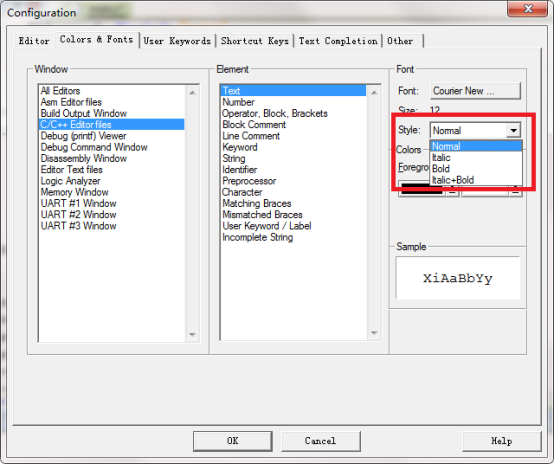
Task: Open the User Keywords tab
Action: (x=177, y=41)
